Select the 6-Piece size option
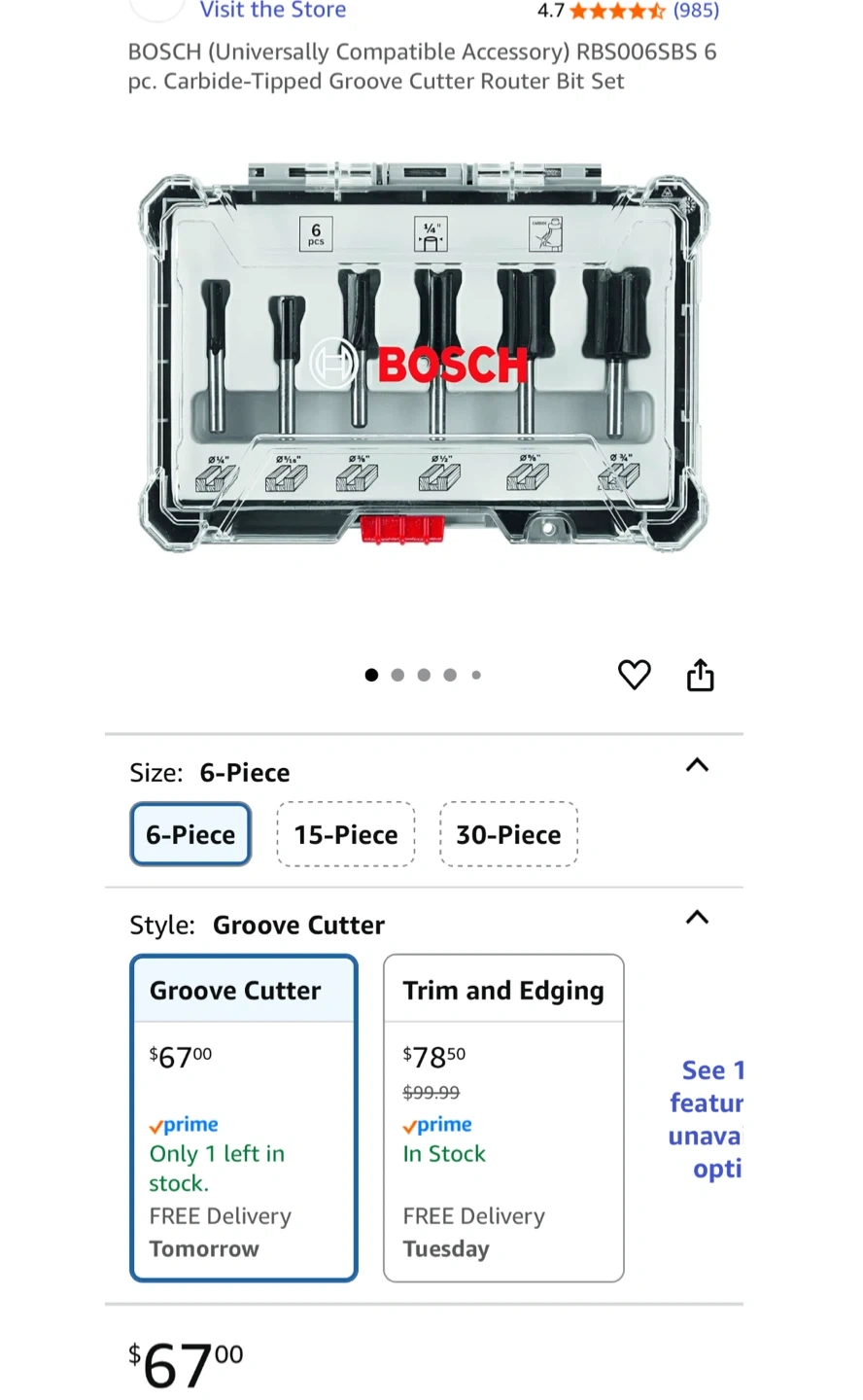 point(190,834)
